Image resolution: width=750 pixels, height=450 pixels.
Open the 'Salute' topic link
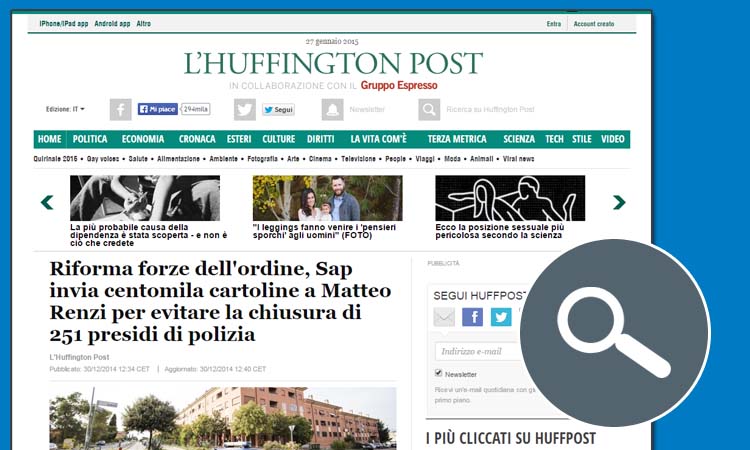point(138,159)
